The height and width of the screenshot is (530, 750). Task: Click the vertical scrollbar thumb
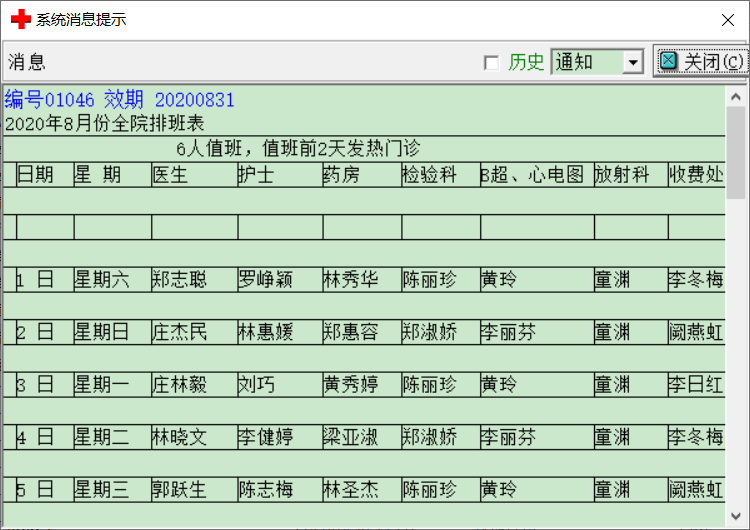pos(736,153)
